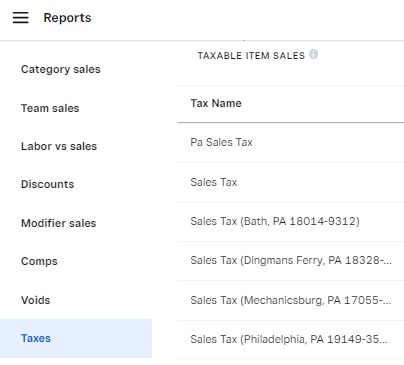The height and width of the screenshot is (365, 404).
Task: Open the Modifier sales report
Action: [x=59, y=223]
